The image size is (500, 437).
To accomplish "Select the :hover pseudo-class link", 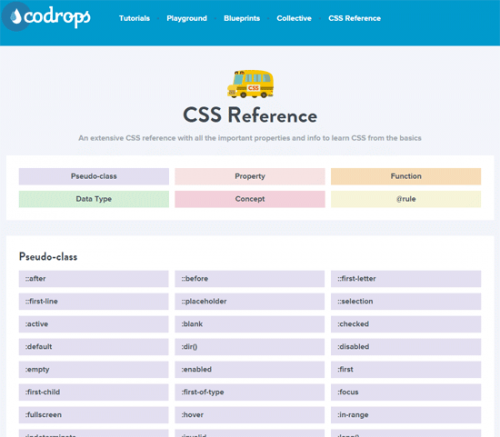I will coord(250,415).
